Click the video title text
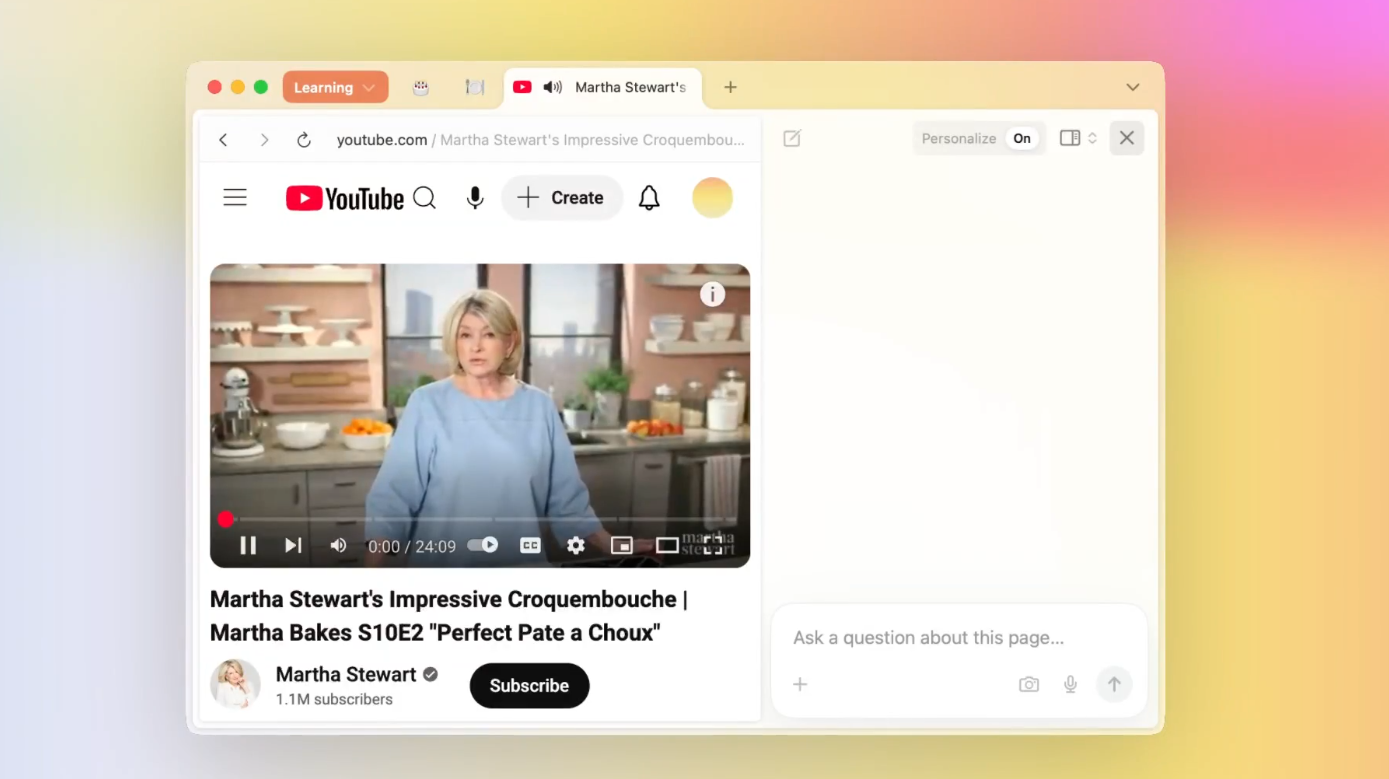Screen dimensions: 1389x779 pyautogui.click(x=449, y=616)
